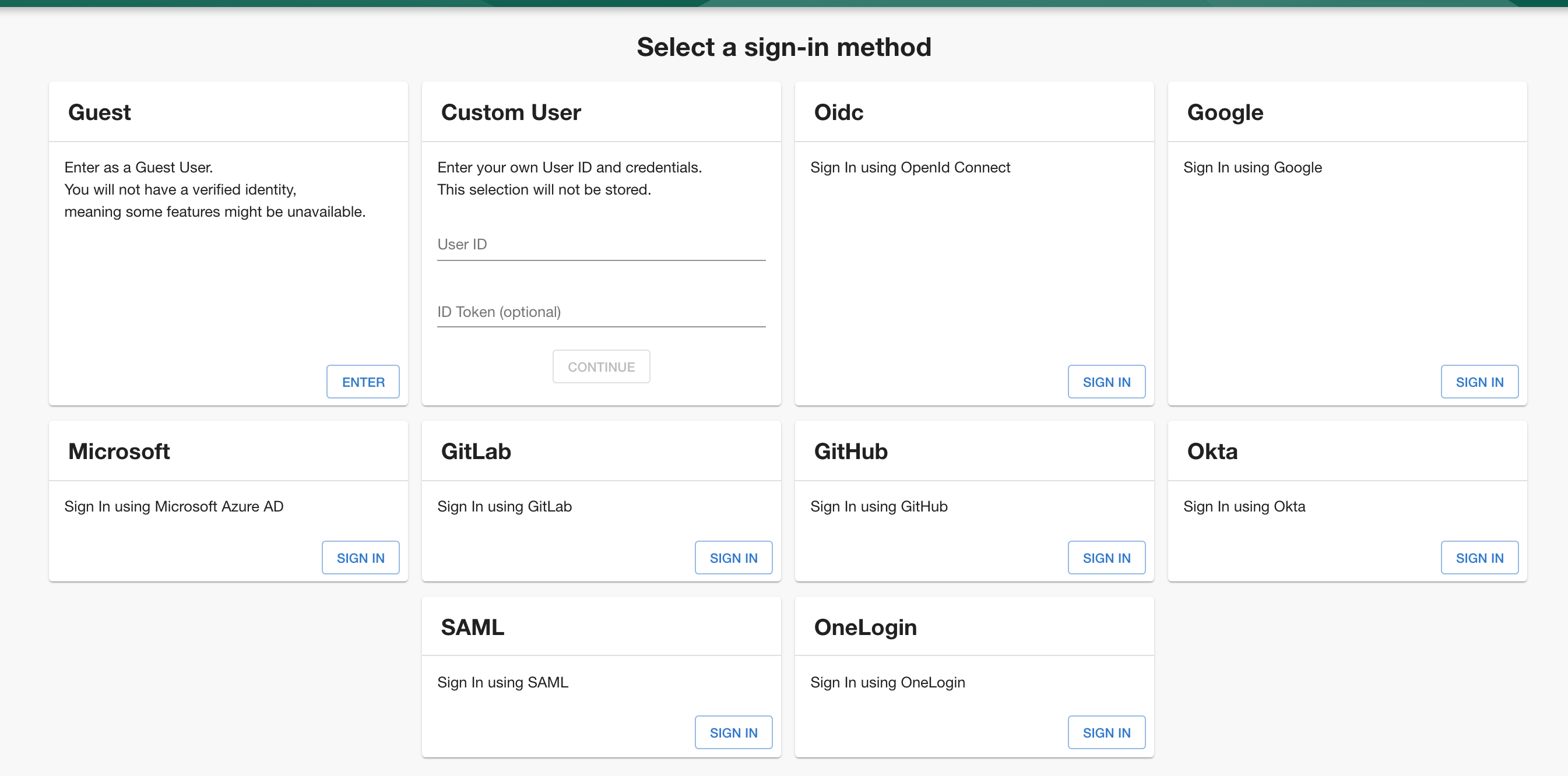Click Continue under Custom User
The width and height of the screenshot is (1568, 776).
(601, 366)
